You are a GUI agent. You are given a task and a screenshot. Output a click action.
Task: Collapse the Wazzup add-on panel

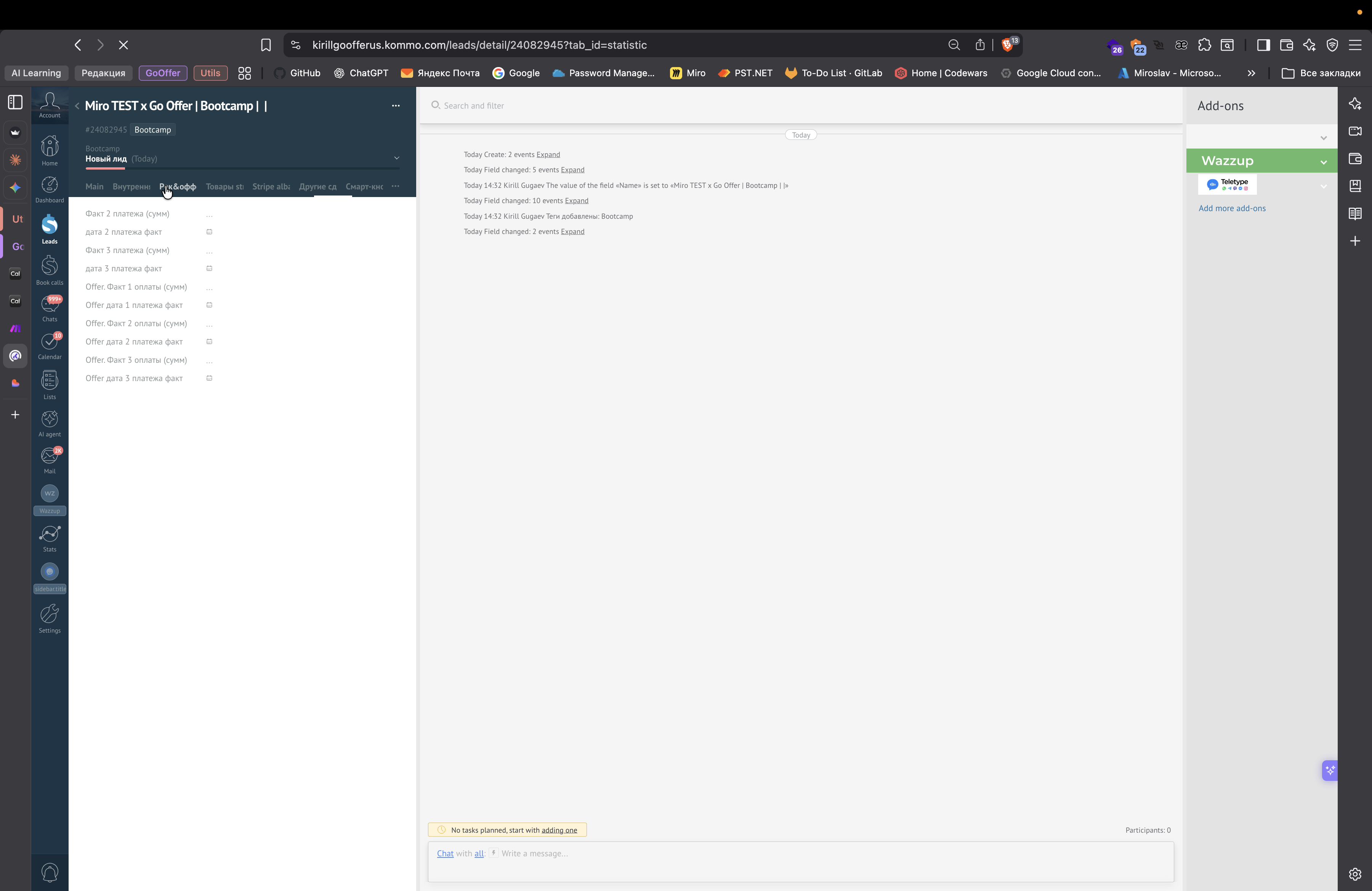coord(1324,161)
